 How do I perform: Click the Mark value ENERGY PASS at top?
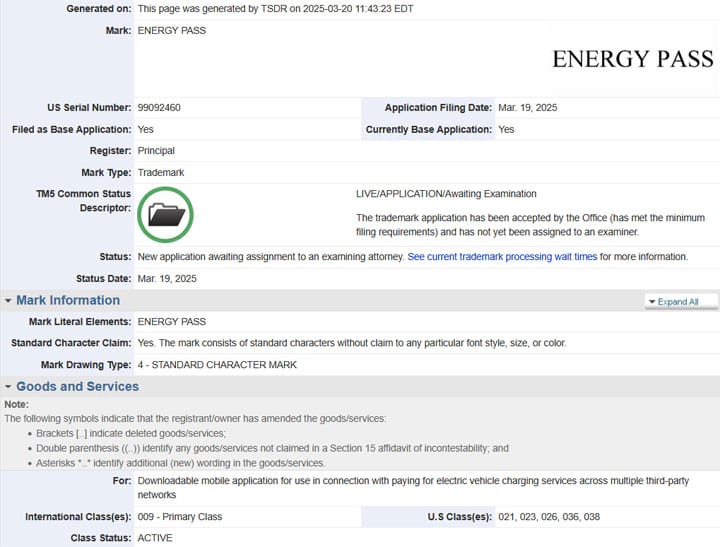coord(172,31)
